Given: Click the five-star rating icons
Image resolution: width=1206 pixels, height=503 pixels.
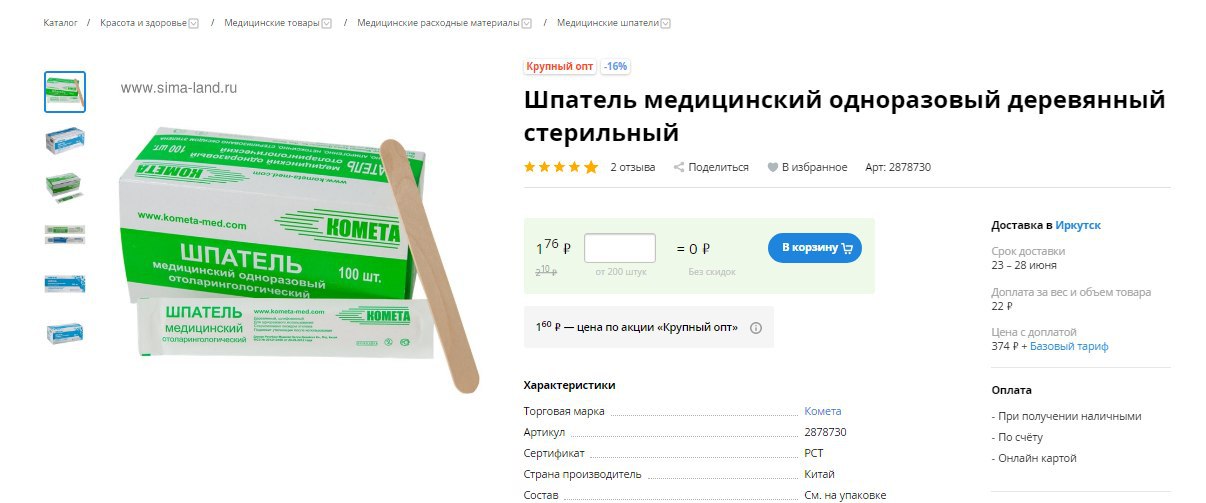Looking at the screenshot, I should click(561, 167).
